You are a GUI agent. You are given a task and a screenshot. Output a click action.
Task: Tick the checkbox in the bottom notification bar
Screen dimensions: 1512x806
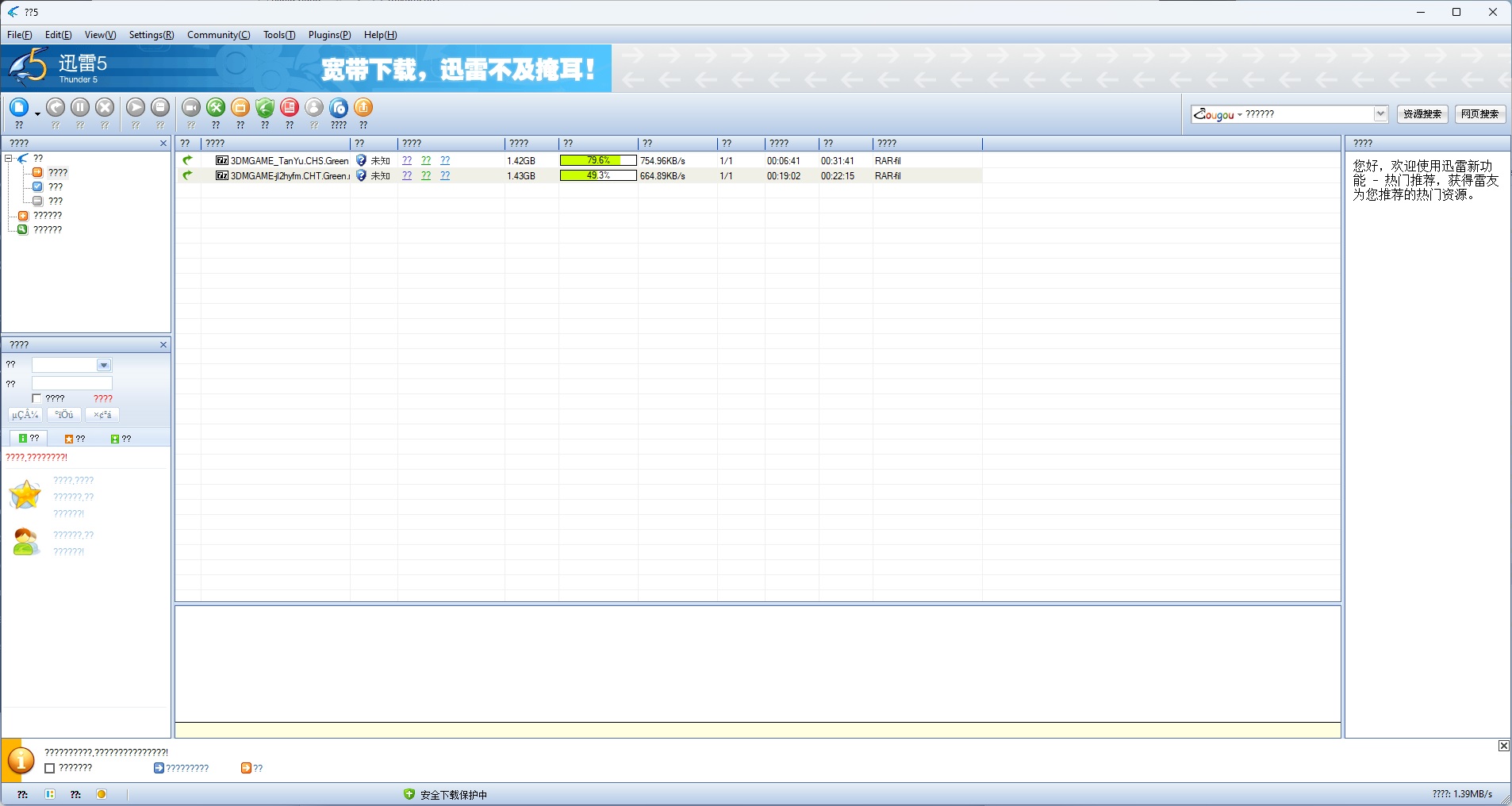[49, 768]
